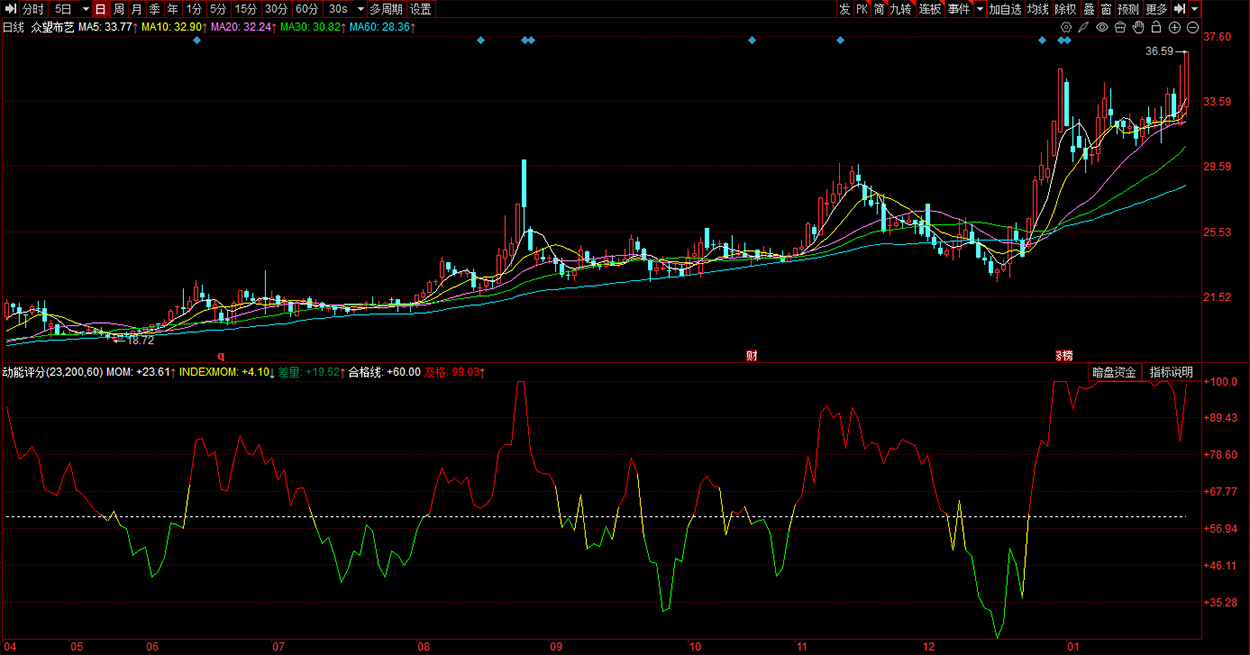
Task: Toggle 均线 moving average display
Action: [x=1037, y=9]
